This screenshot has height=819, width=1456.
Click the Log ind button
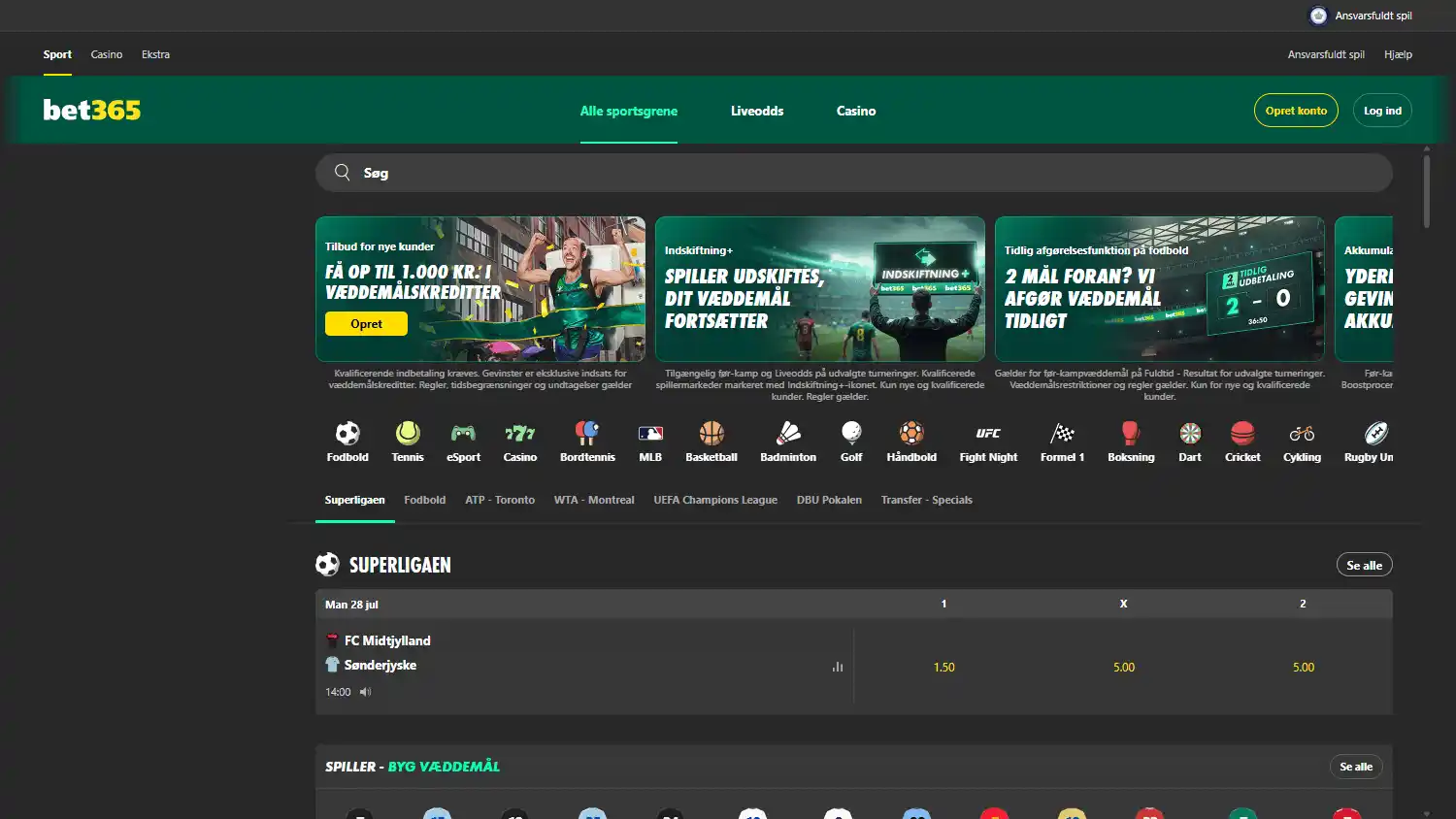tap(1382, 111)
